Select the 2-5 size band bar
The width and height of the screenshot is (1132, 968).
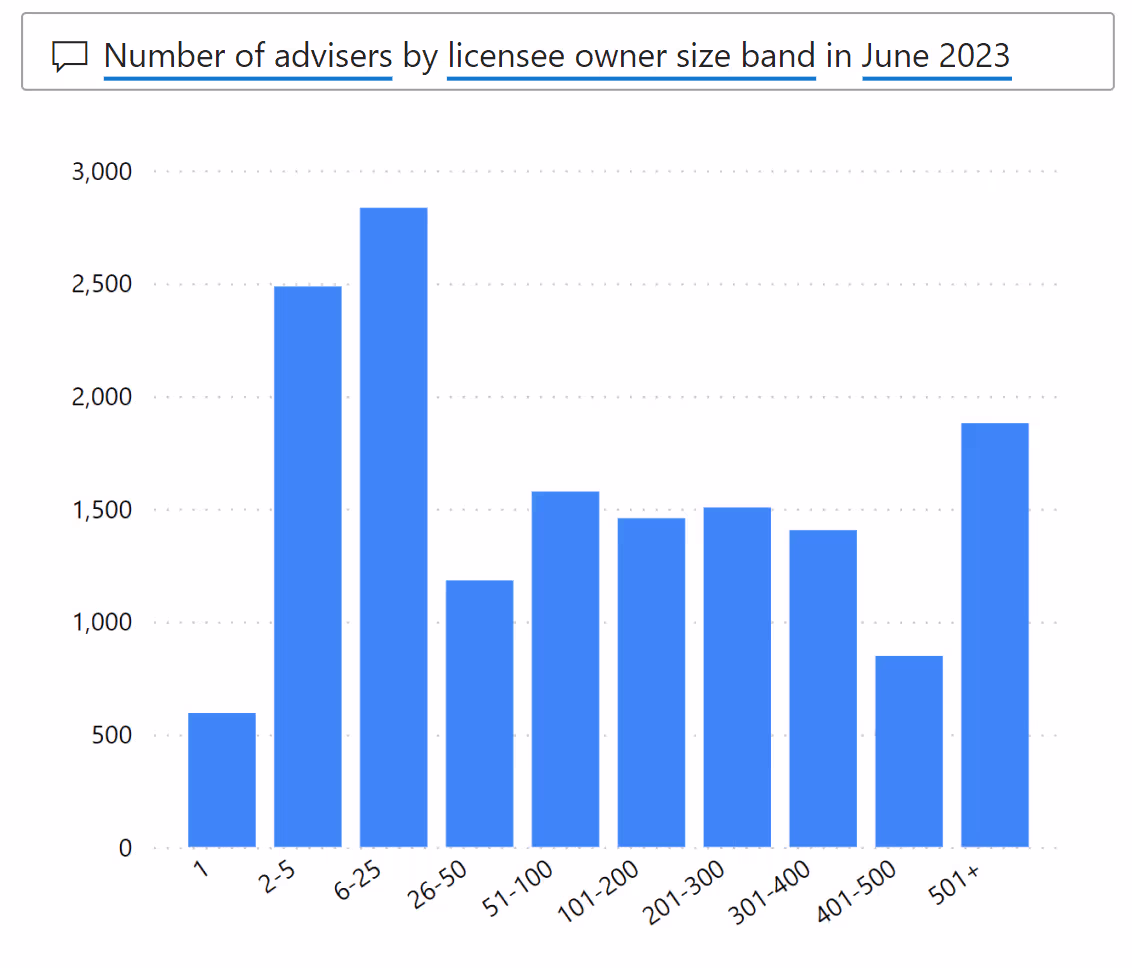(x=307, y=566)
